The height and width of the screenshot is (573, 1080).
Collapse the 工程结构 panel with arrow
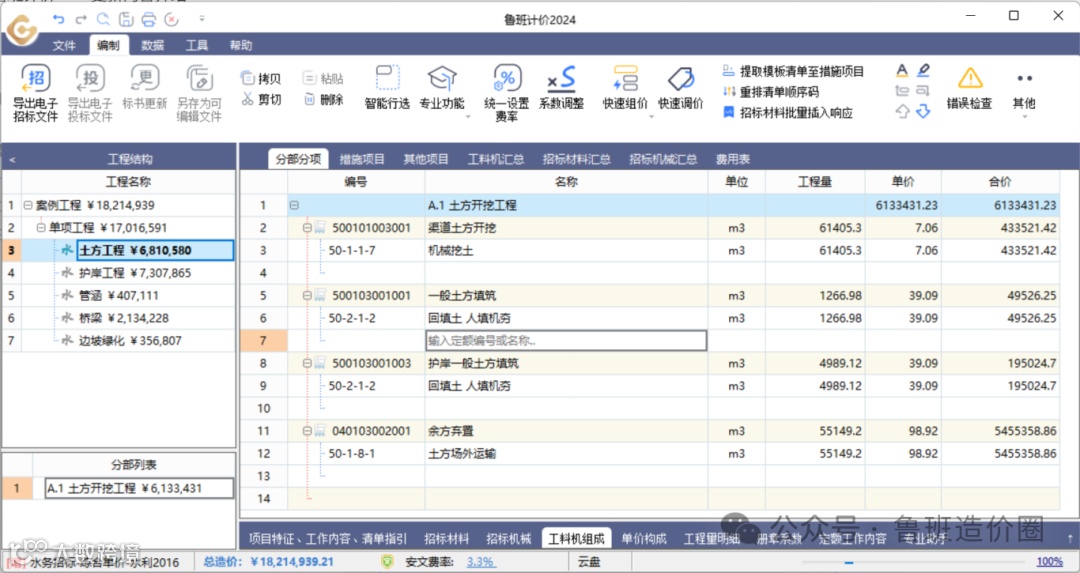pos(12,160)
